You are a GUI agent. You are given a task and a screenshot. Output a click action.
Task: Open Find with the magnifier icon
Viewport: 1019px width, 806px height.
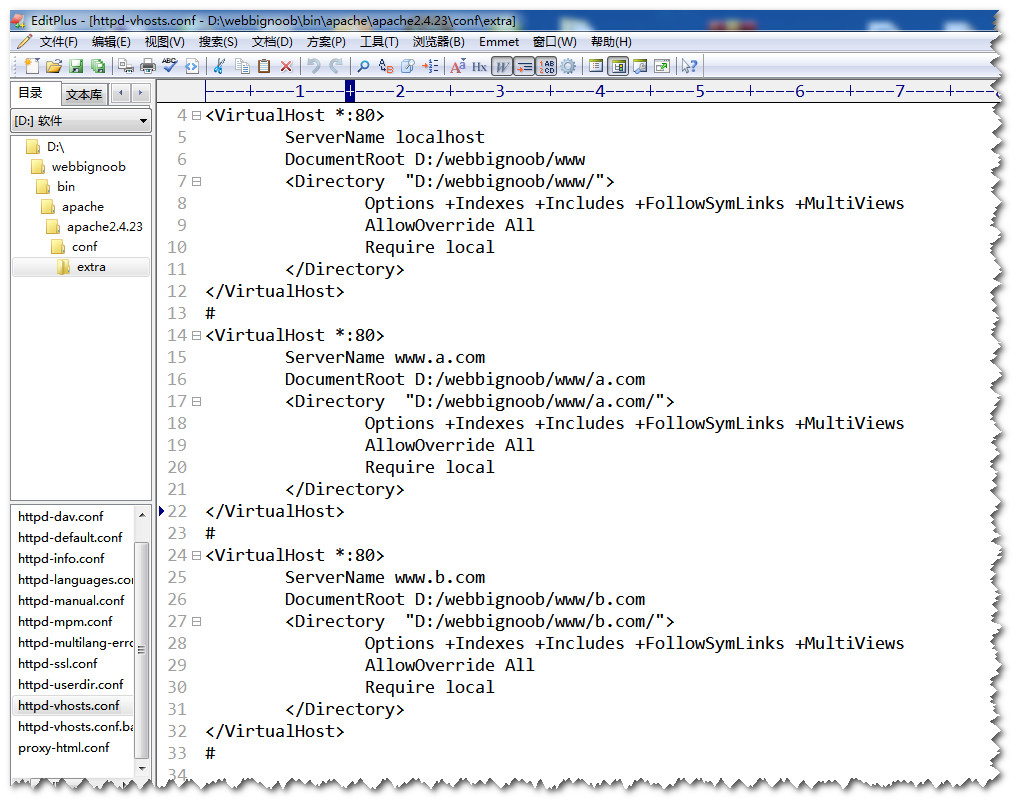(x=364, y=66)
